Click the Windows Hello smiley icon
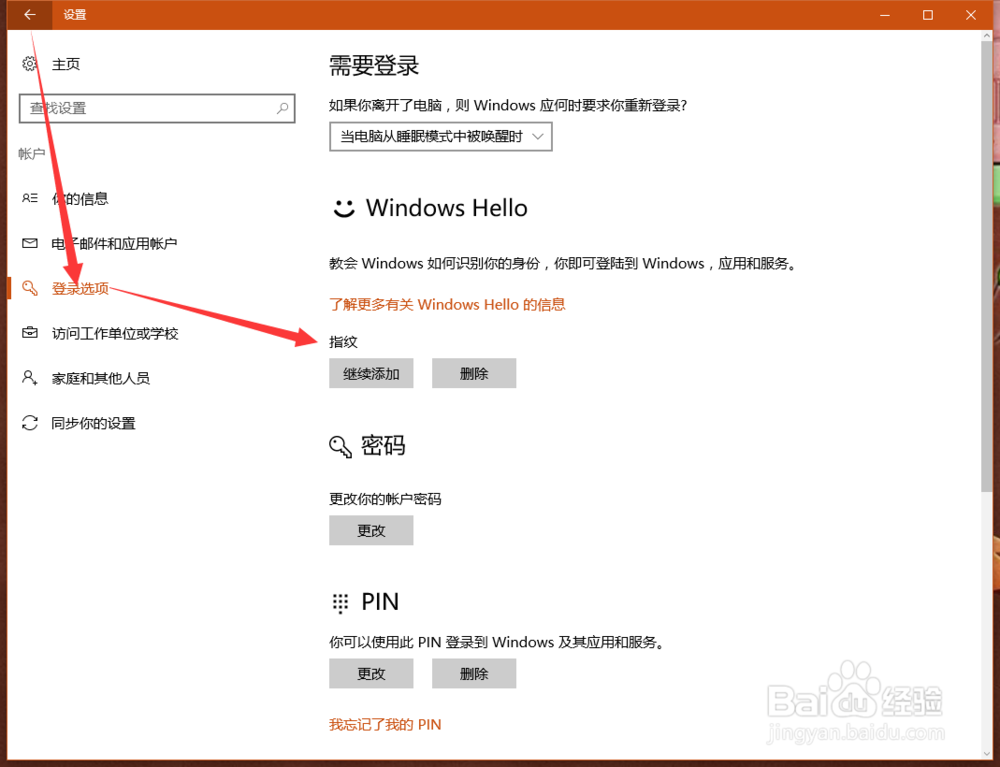 (x=344, y=208)
